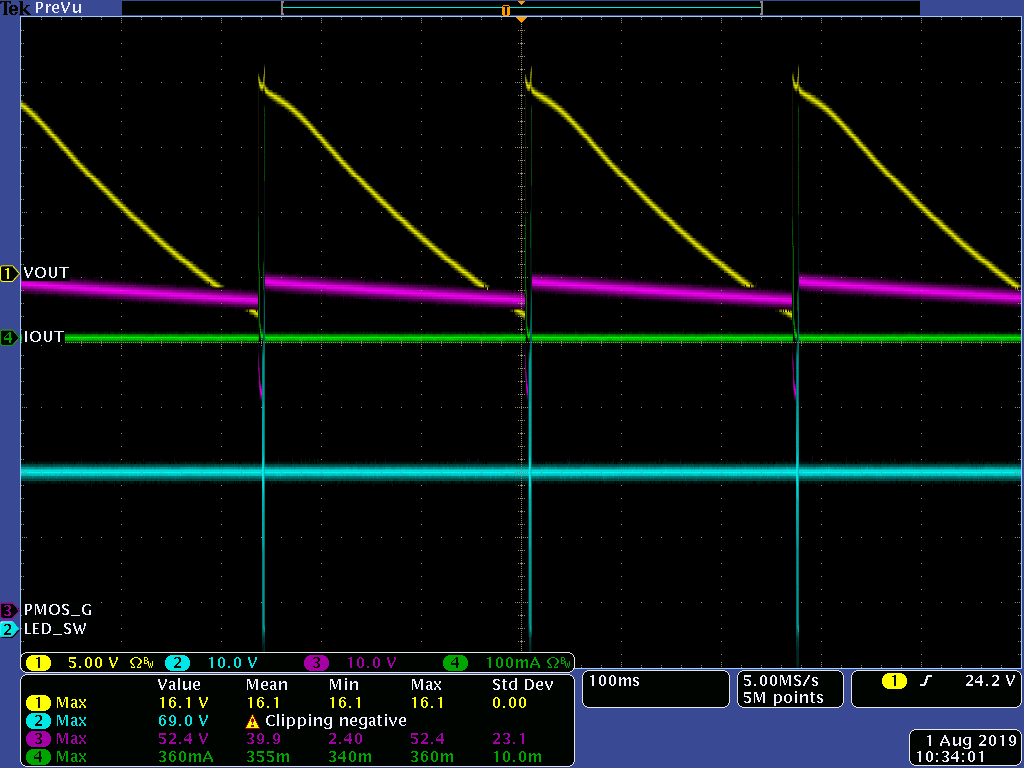Click the Clipping negative warning text
Viewport: 1024px width, 768px height.
coord(336,721)
